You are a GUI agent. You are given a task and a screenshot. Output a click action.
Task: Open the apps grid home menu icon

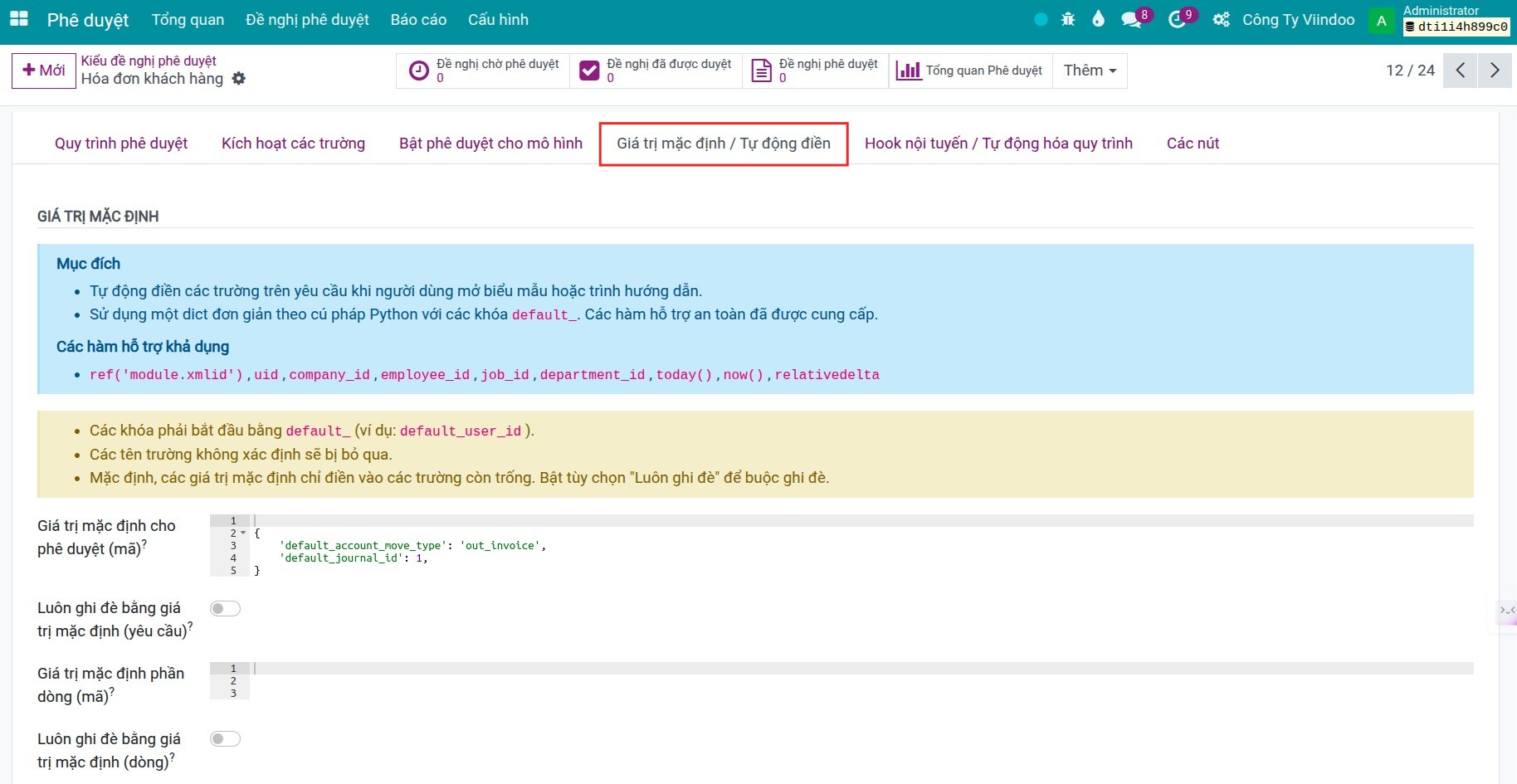(x=18, y=19)
